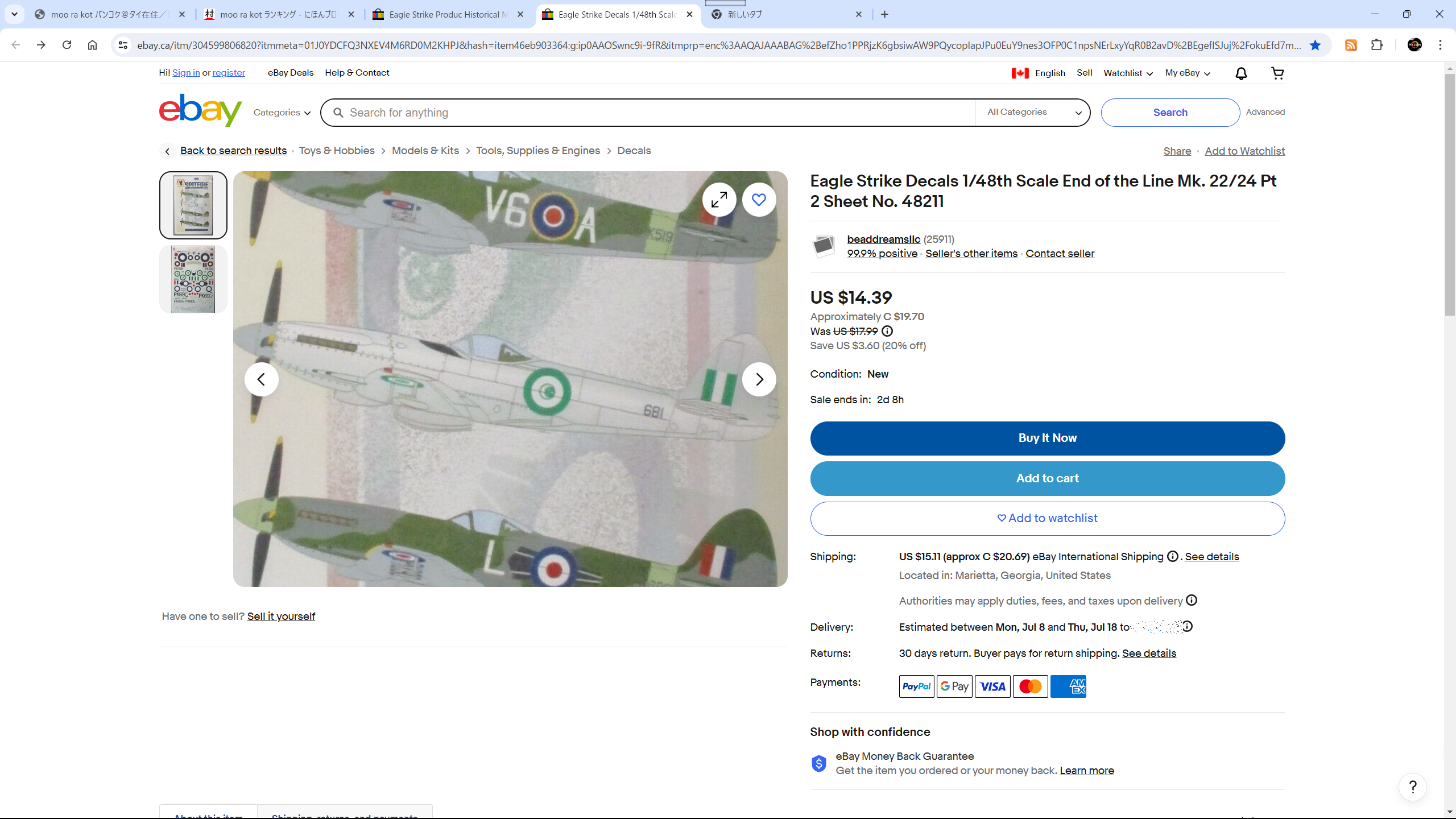Click Sell it yourself link
This screenshot has height=819, width=1456.
tap(281, 617)
